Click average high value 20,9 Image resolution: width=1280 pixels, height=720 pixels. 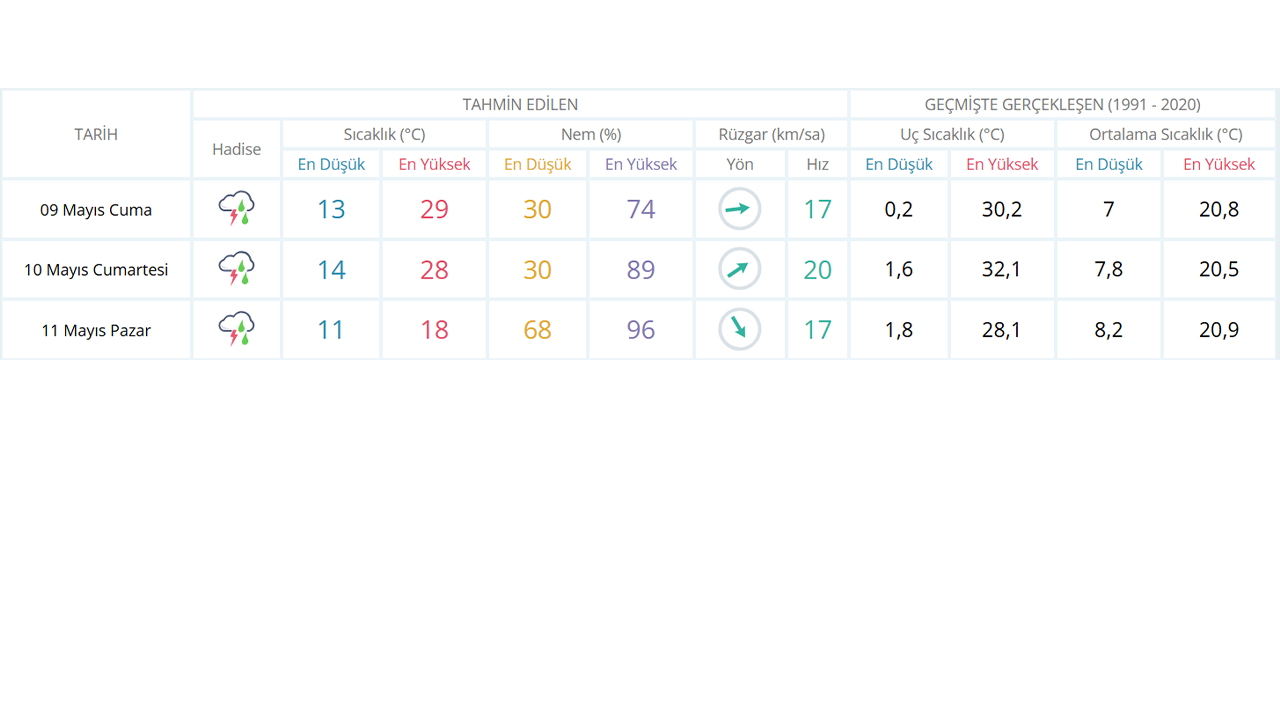[x=1219, y=330]
